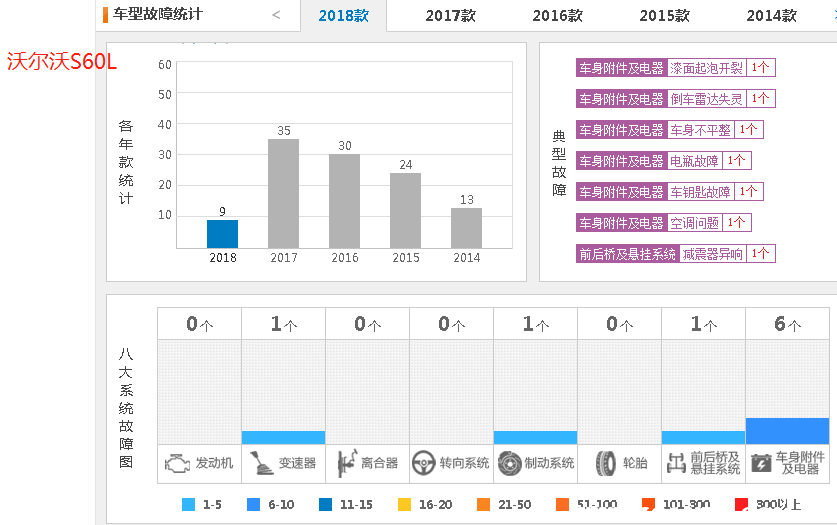Click the 倒车雷达失灵 fault link
This screenshot has height=525, width=837.
(x=706, y=99)
